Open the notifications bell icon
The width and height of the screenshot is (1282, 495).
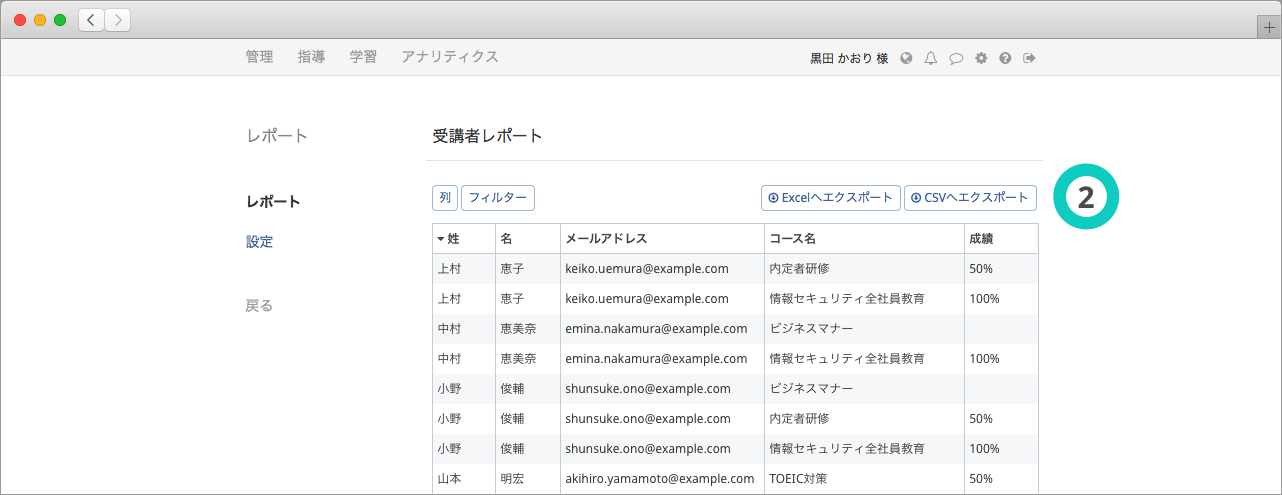(931, 58)
